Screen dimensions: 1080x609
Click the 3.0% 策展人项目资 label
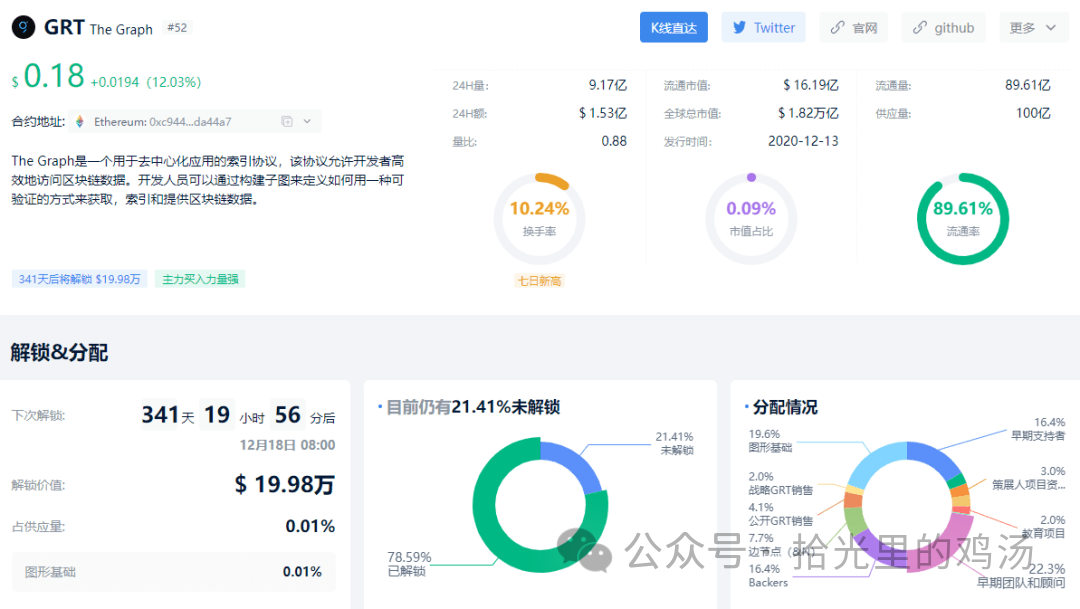(x=1029, y=478)
